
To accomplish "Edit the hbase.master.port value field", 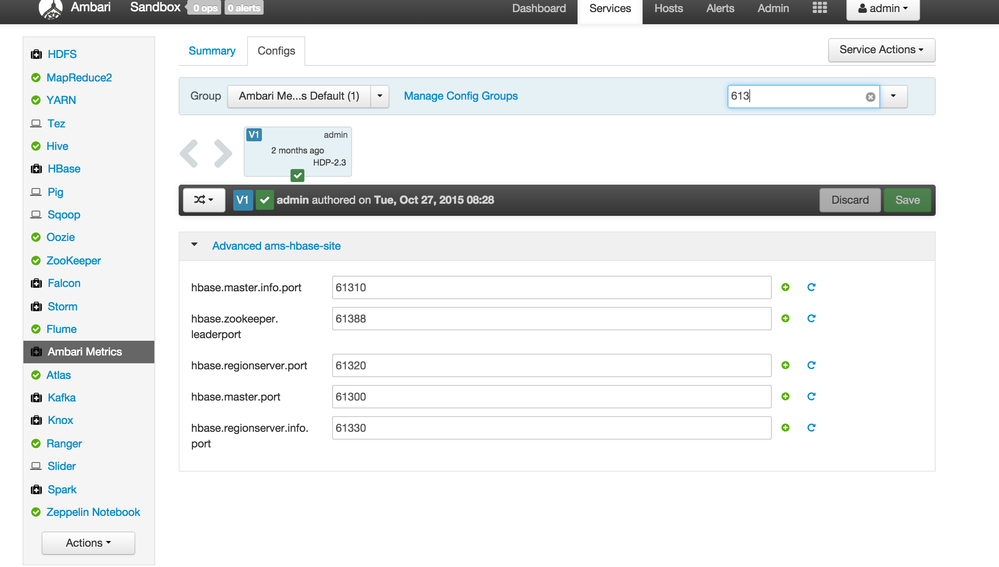I will click(x=552, y=396).
